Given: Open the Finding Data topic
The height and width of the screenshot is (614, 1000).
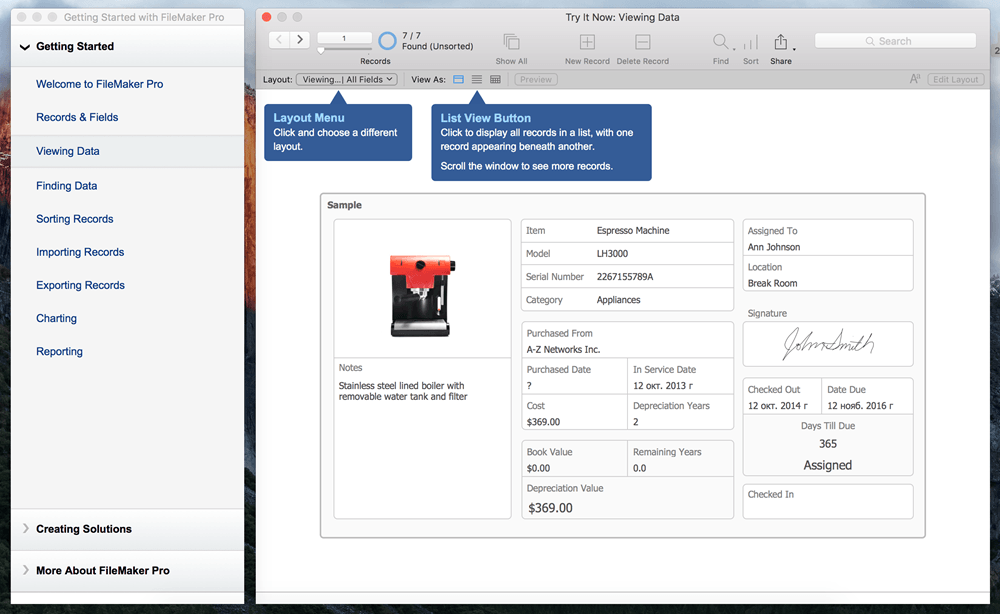Looking at the screenshot, I should tap(66, 186).
